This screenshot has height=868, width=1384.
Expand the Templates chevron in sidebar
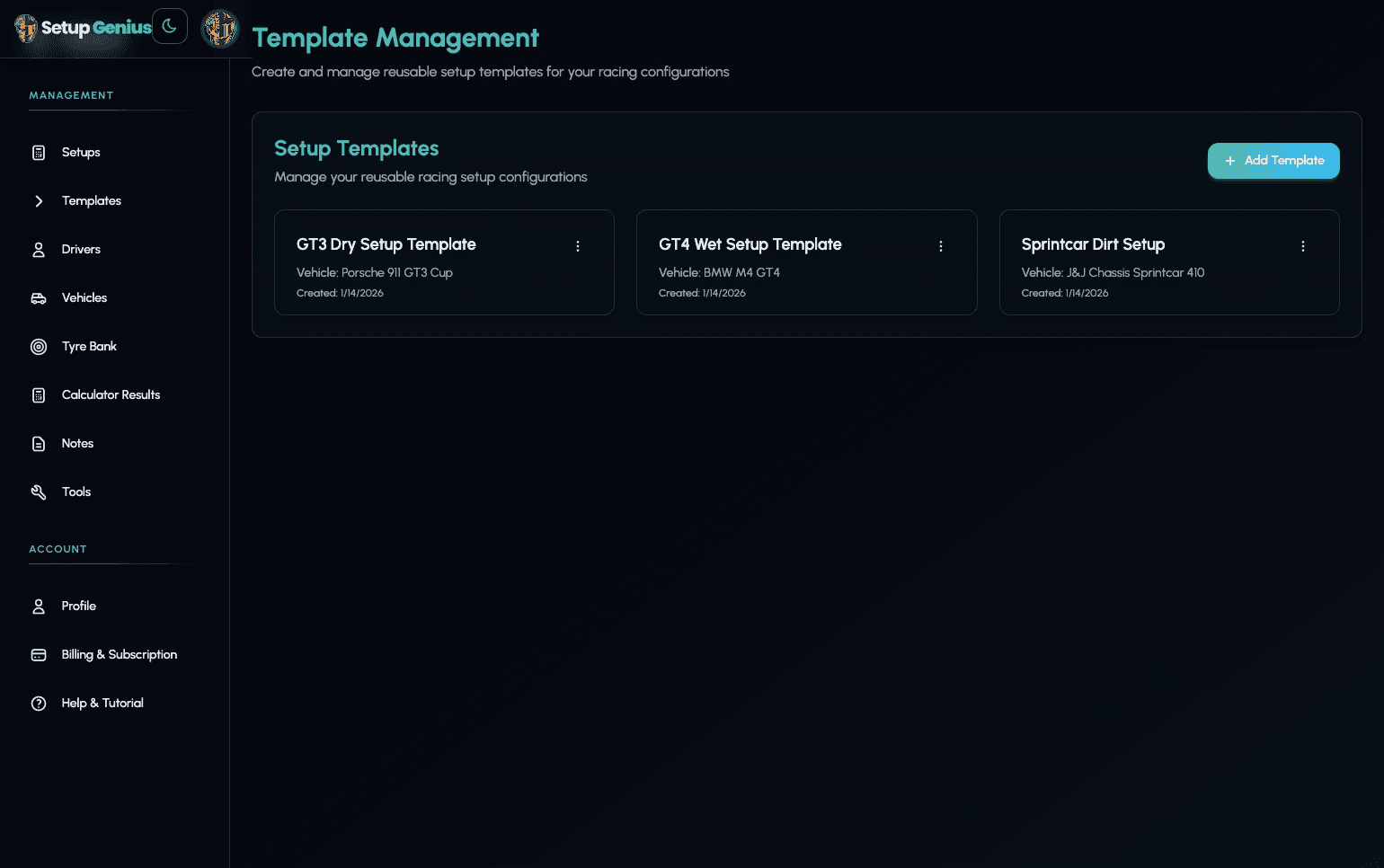(39, 201)
